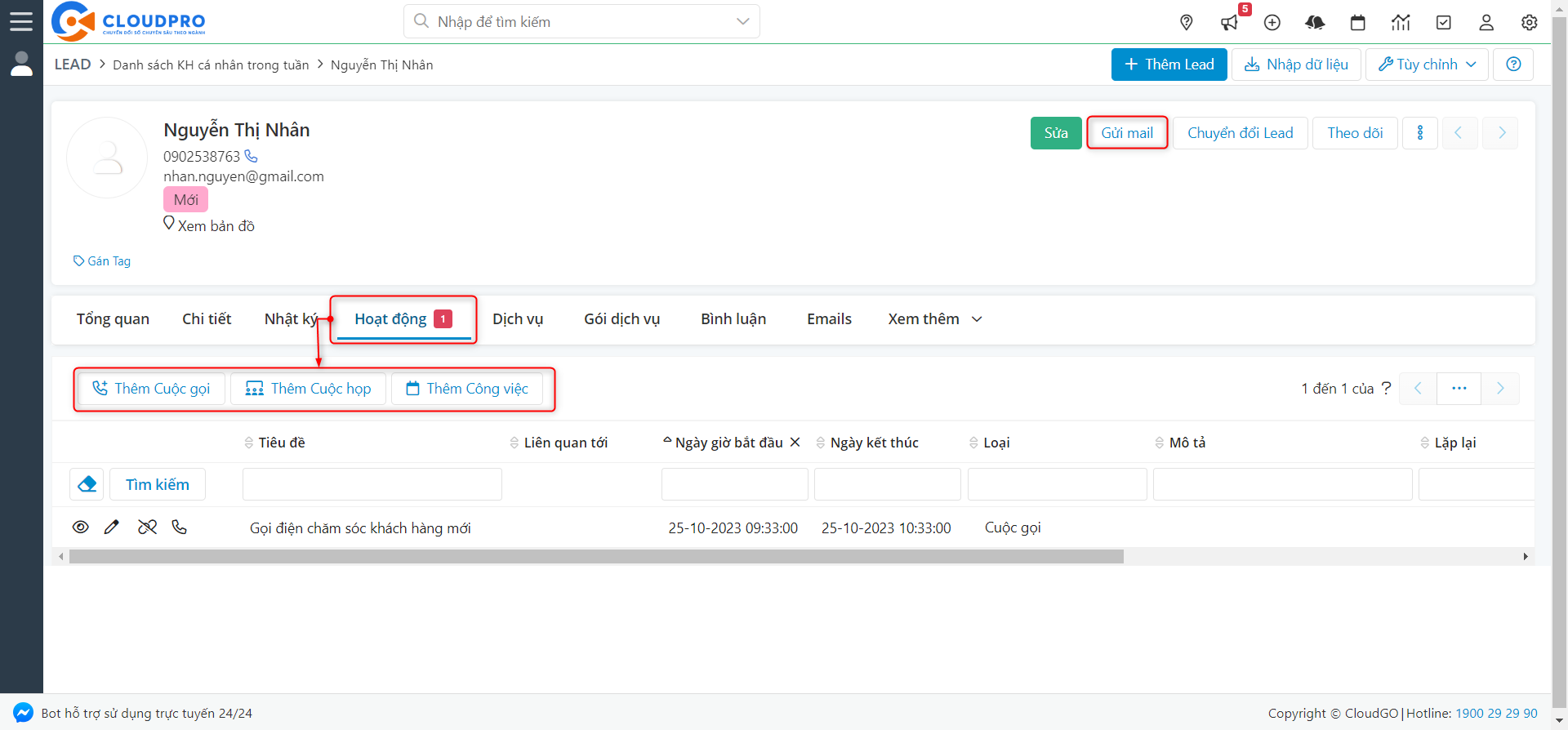Open the settings gear icon
Screen dimensions: 1568x730
pyautogui.click(x=1530, y=22)
